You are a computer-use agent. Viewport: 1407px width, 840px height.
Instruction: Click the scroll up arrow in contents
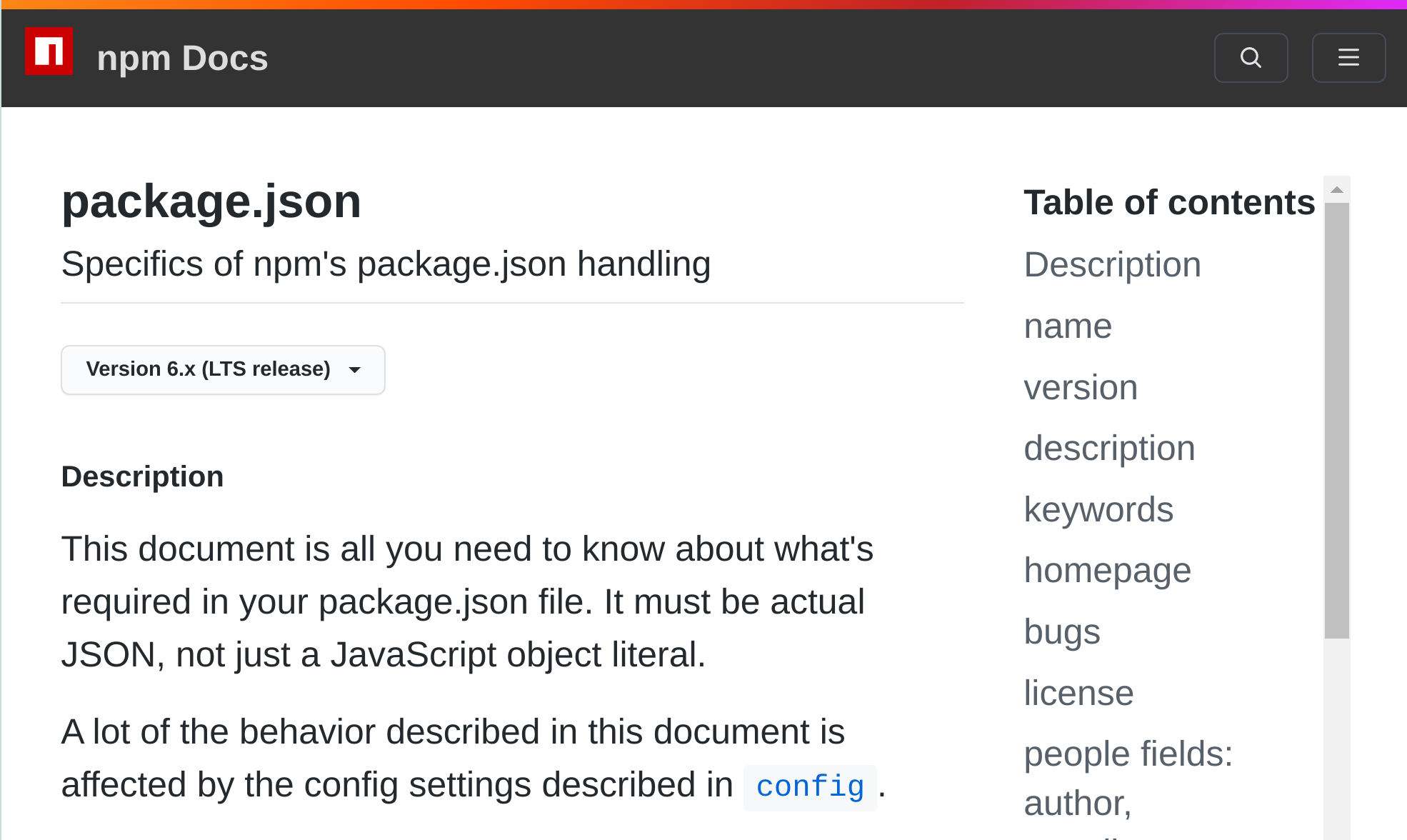click(x=1336, y=190)
